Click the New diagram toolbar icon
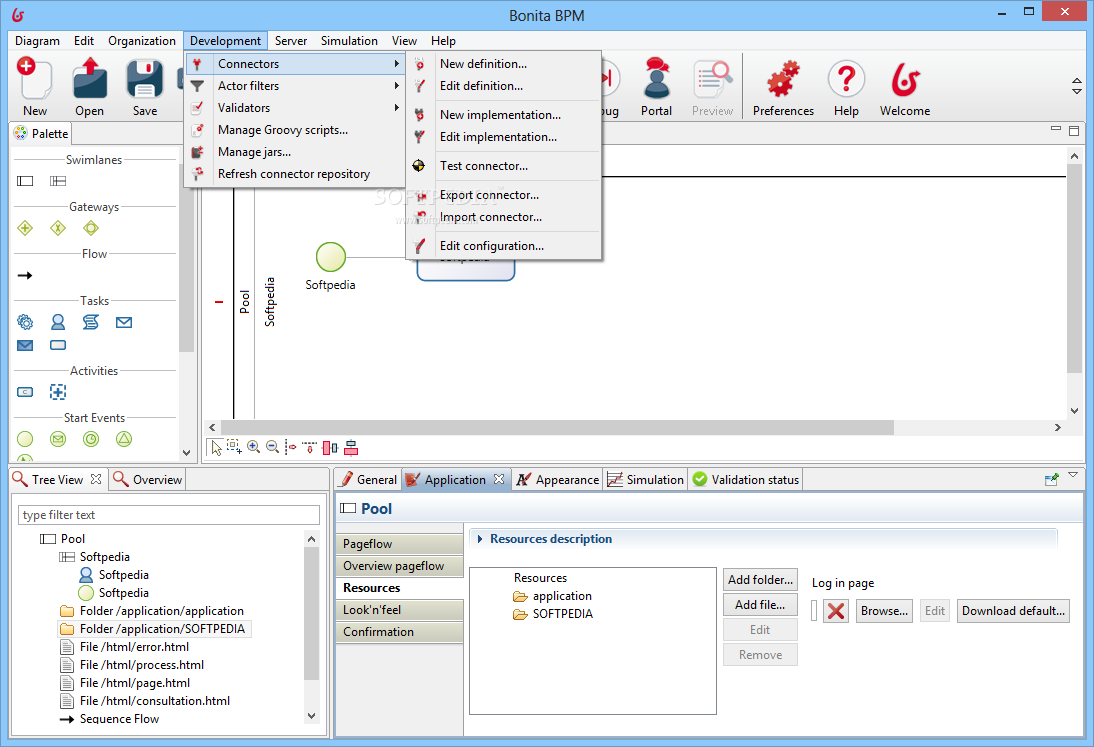 click(x=34, y=79)
